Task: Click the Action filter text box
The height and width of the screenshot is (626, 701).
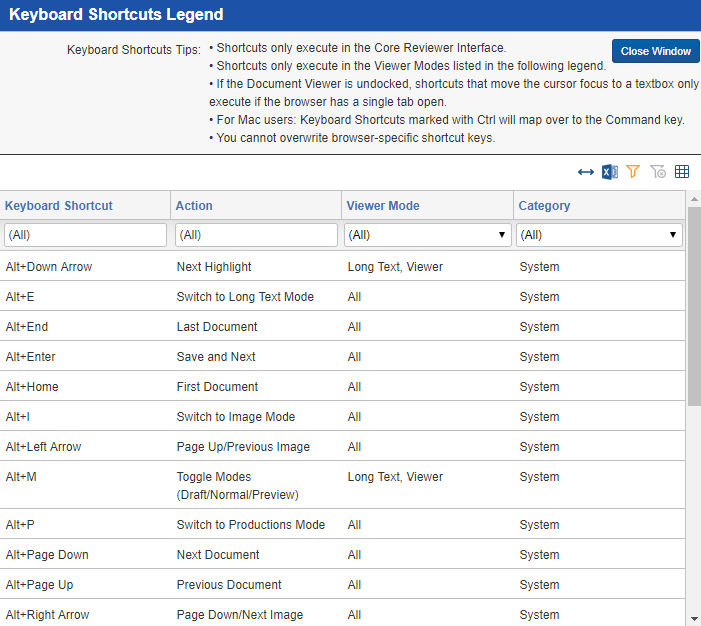Action: tap(256, 235)
